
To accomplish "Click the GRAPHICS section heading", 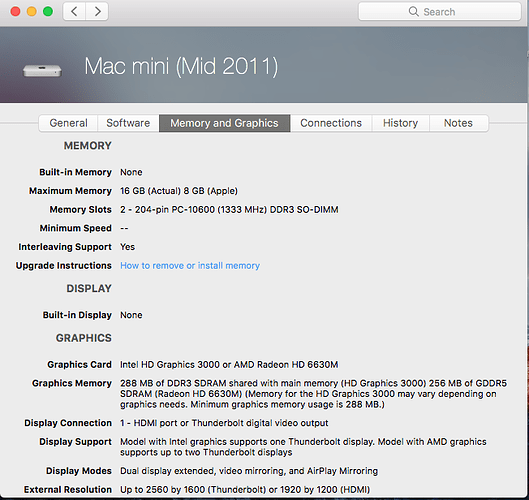I will pos(84,338).
